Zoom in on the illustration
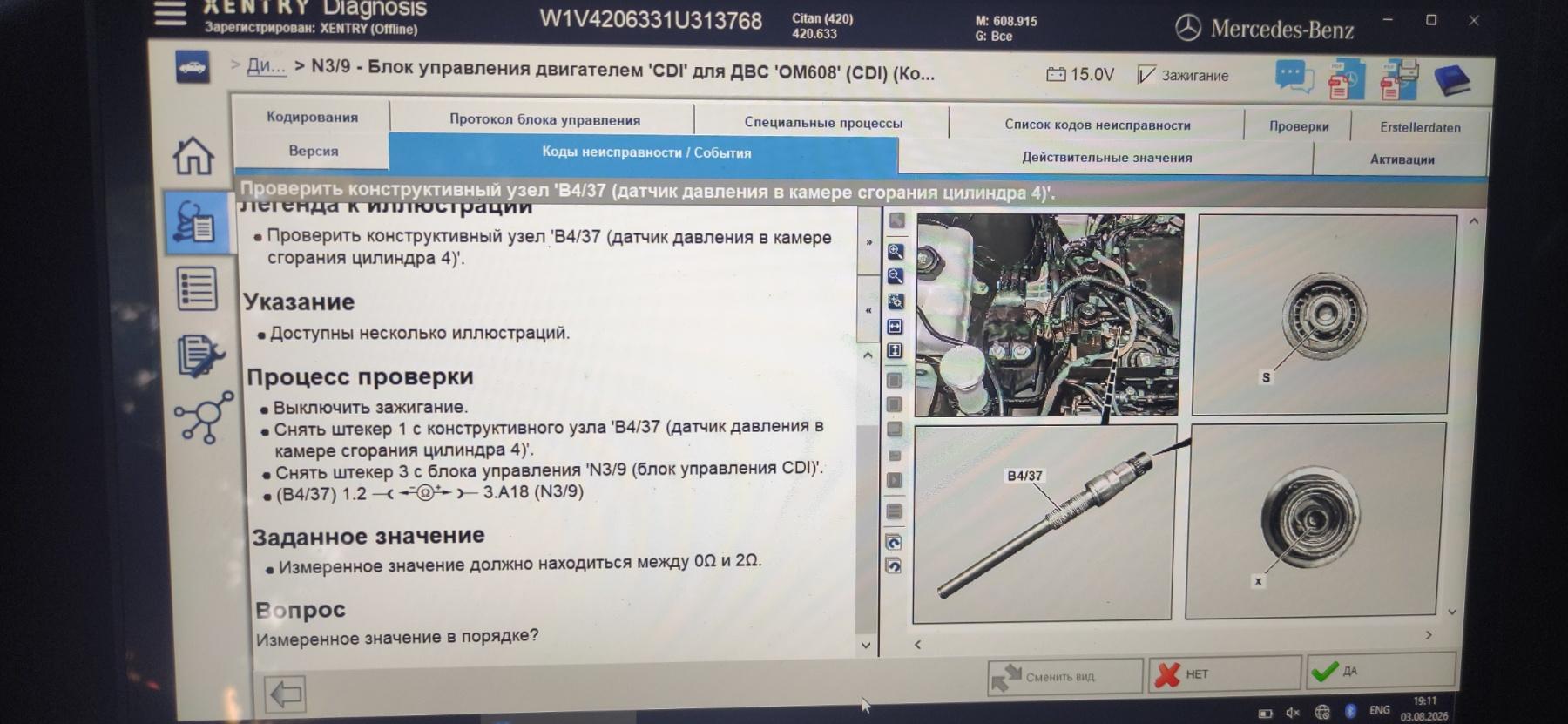The image size is (1568, 724). tap(895, 252)
